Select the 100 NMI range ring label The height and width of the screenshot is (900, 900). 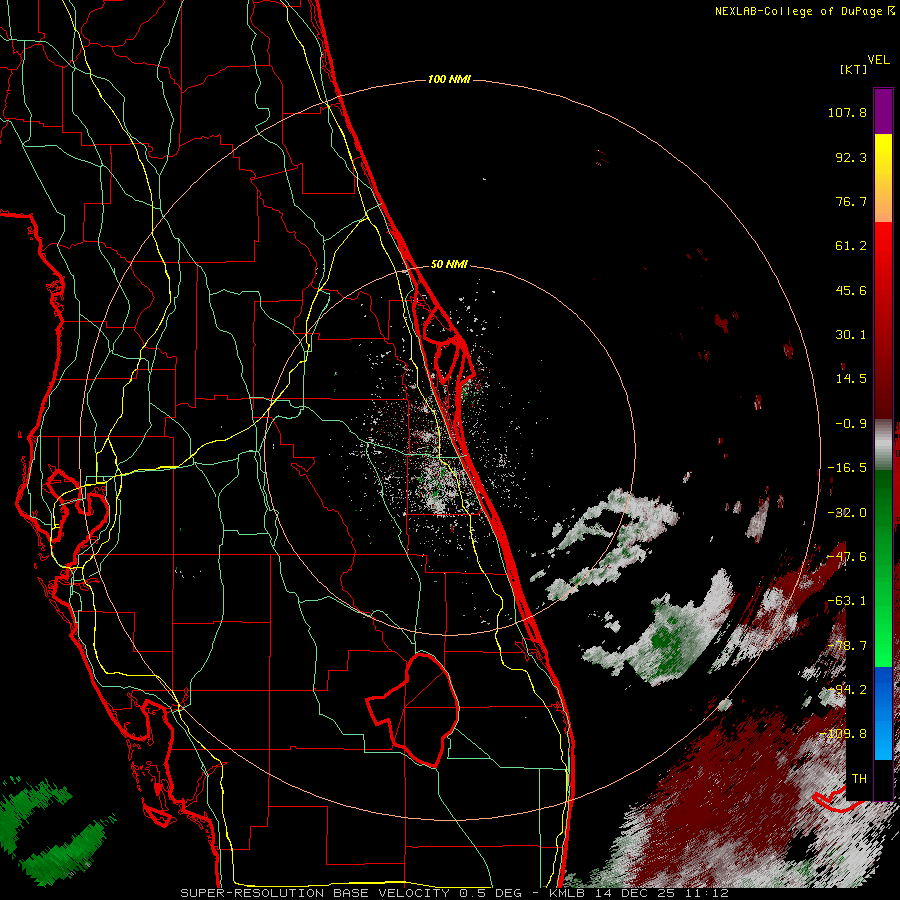449,79
